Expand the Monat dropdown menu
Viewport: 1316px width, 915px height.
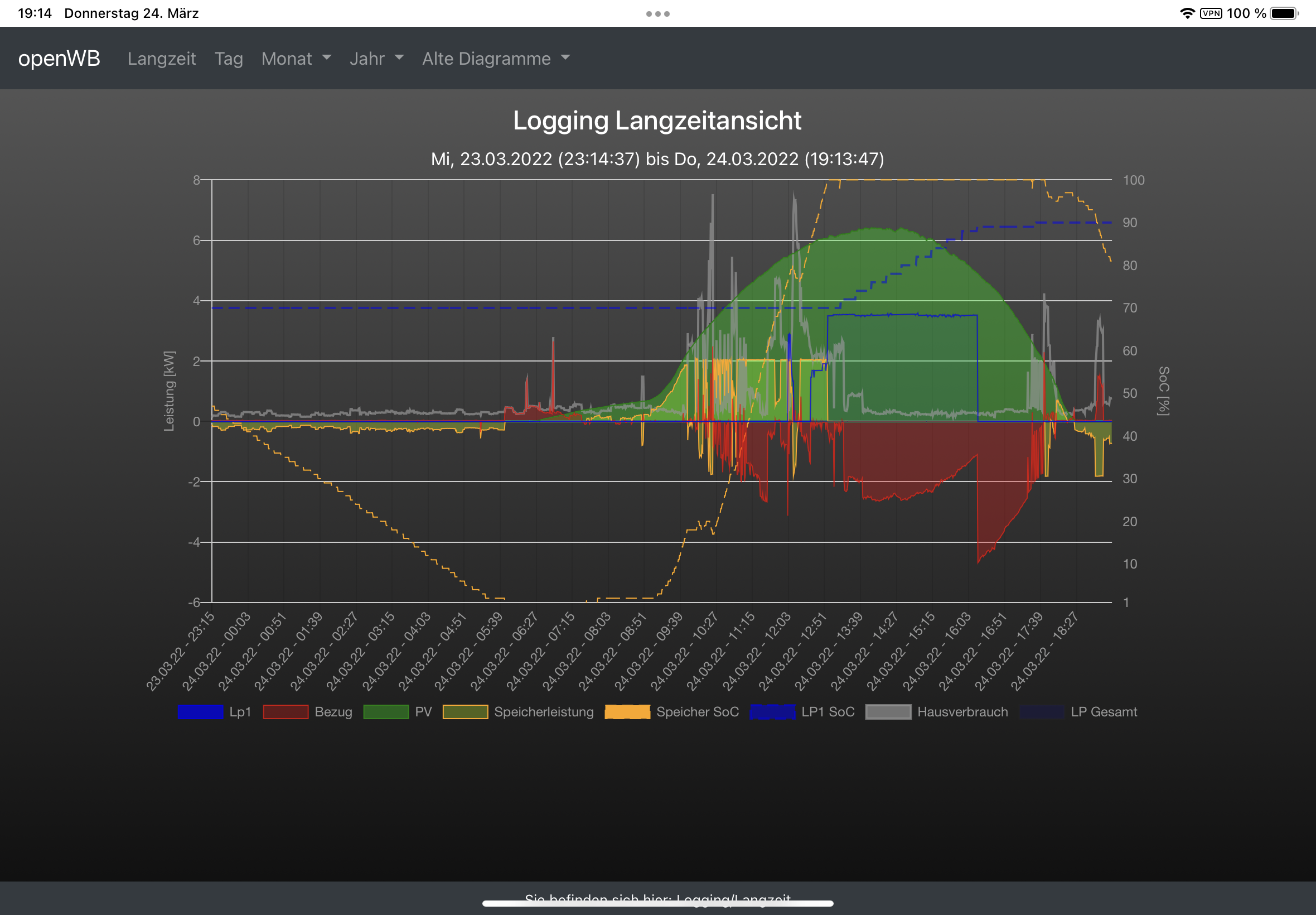[x=296, y=59]
